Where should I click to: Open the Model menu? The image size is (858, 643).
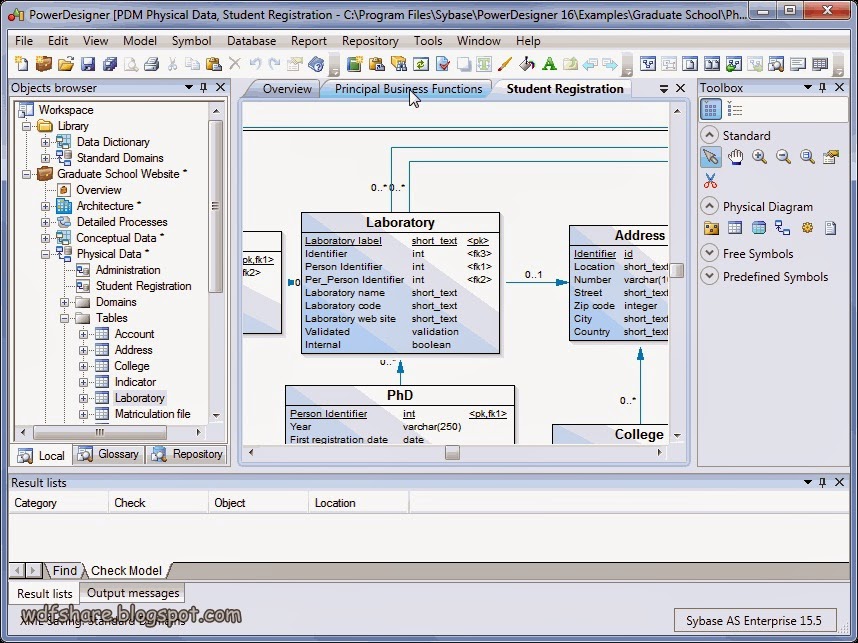point(140,40)
